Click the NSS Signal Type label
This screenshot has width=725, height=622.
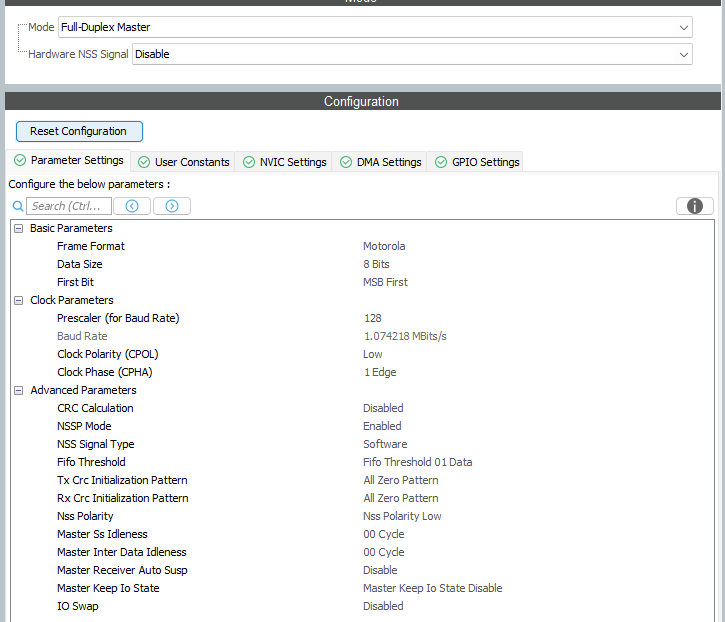(x=96, y=444)
